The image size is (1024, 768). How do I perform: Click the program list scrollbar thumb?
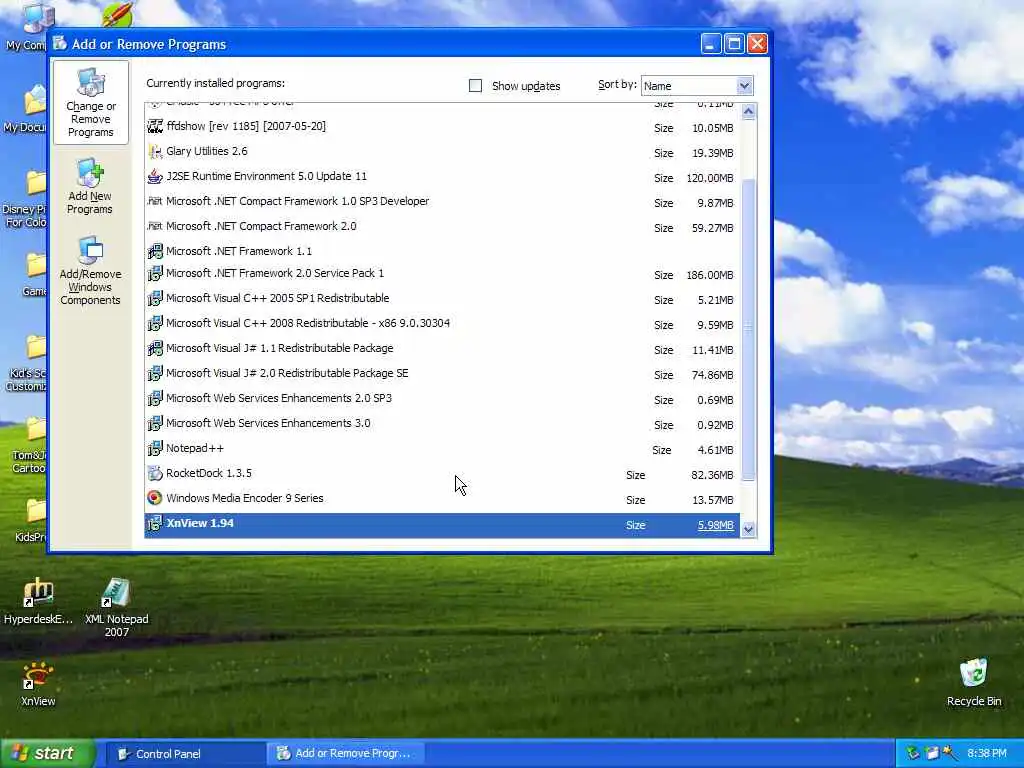click(x=748, y=330)
